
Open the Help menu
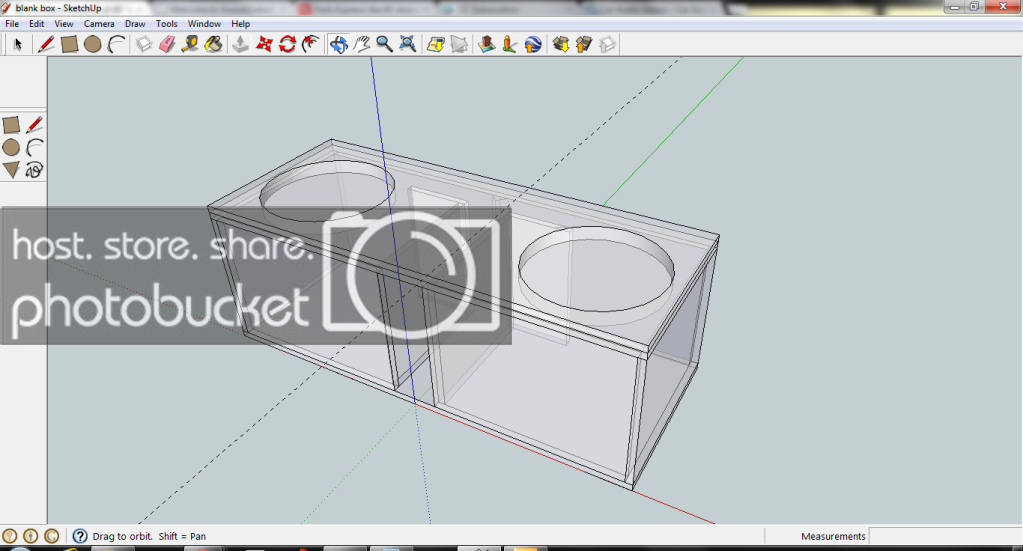tap(240, 23)
